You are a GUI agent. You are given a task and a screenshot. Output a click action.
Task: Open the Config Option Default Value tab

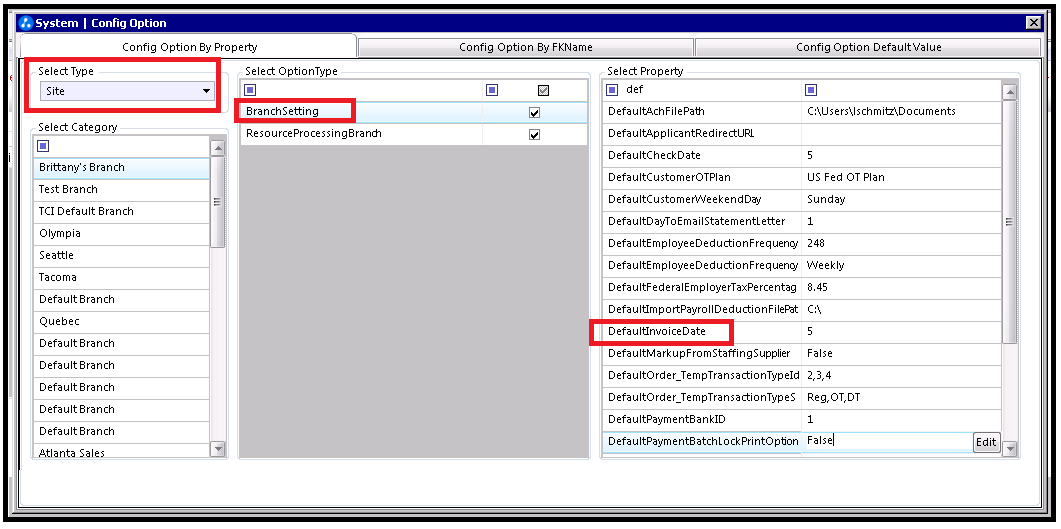point(868,47)
